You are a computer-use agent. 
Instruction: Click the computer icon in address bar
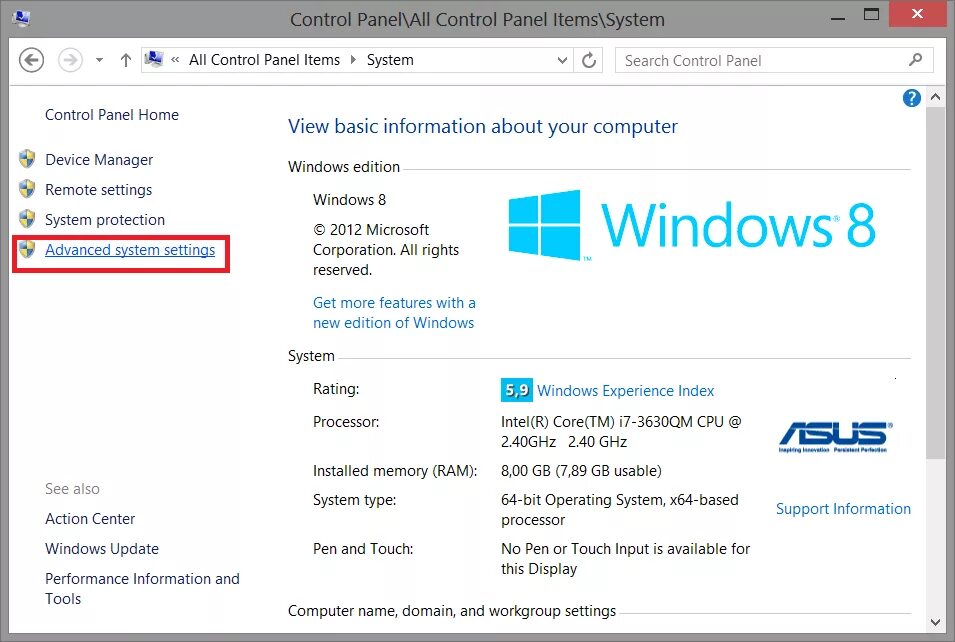pyautogui.click(x=154, y=60)
